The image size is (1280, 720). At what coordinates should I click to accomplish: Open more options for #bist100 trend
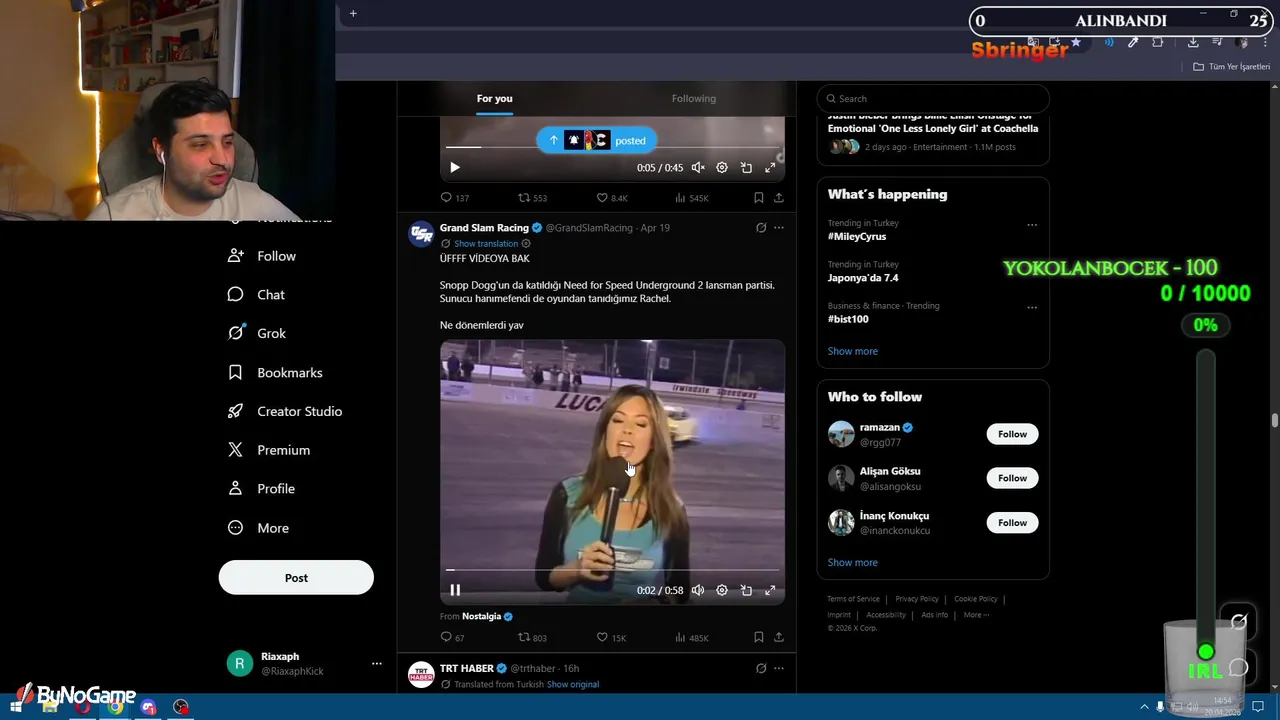tap(1032, 307)
